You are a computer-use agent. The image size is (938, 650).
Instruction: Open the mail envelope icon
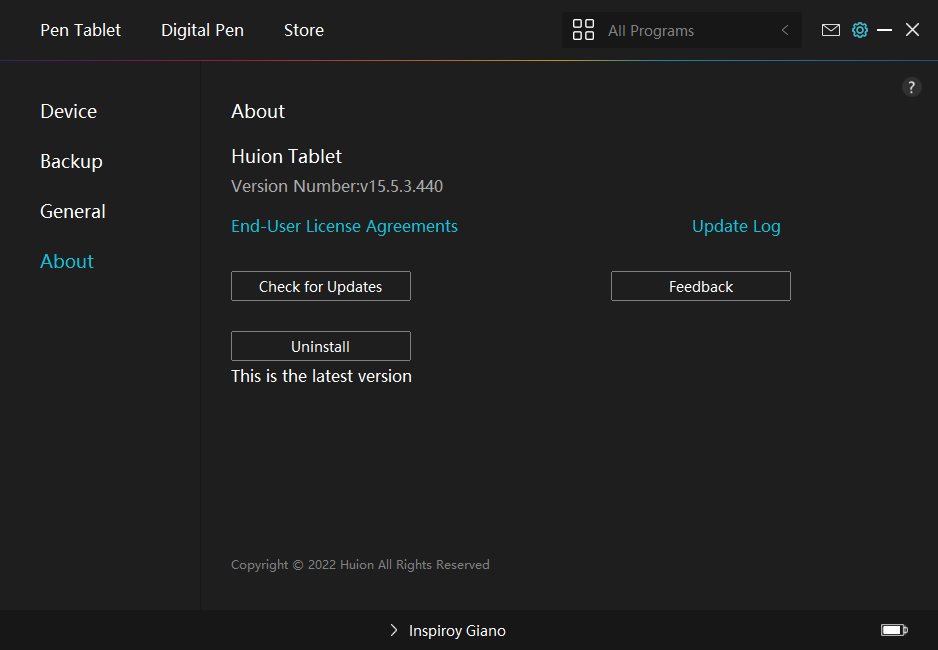pos(830,30)
